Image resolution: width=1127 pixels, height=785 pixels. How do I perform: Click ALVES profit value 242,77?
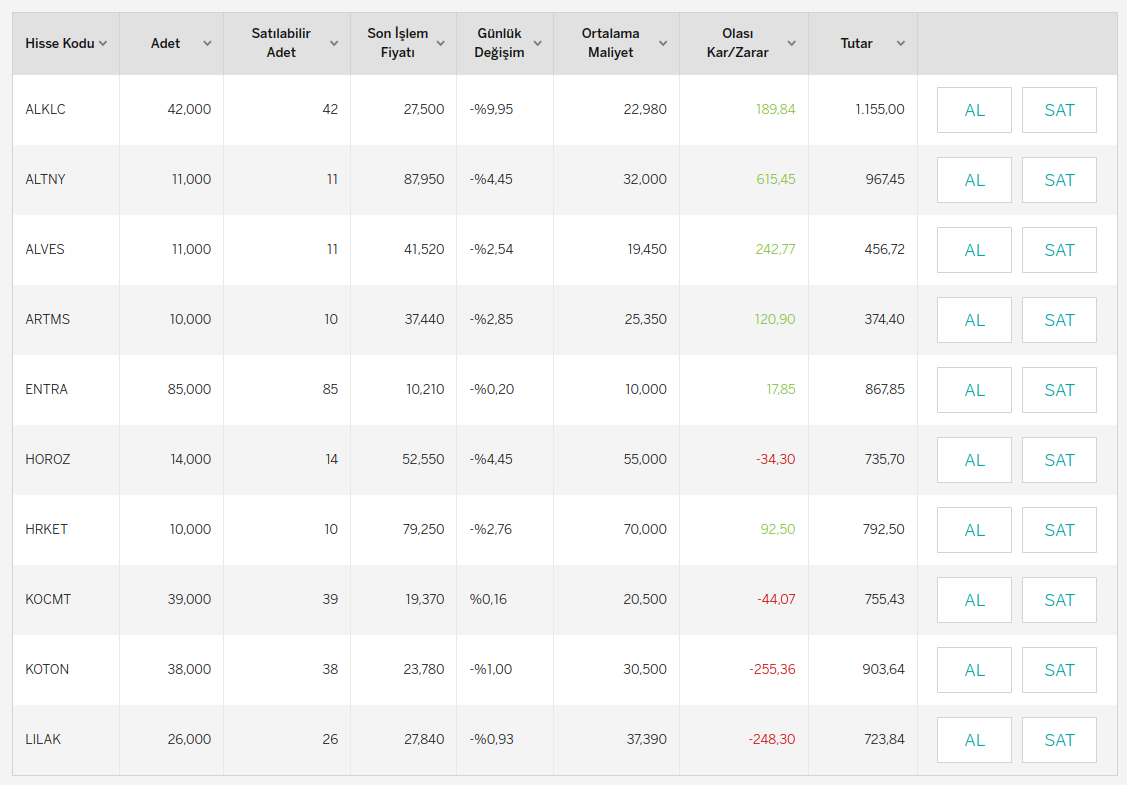tap(776, 249)
